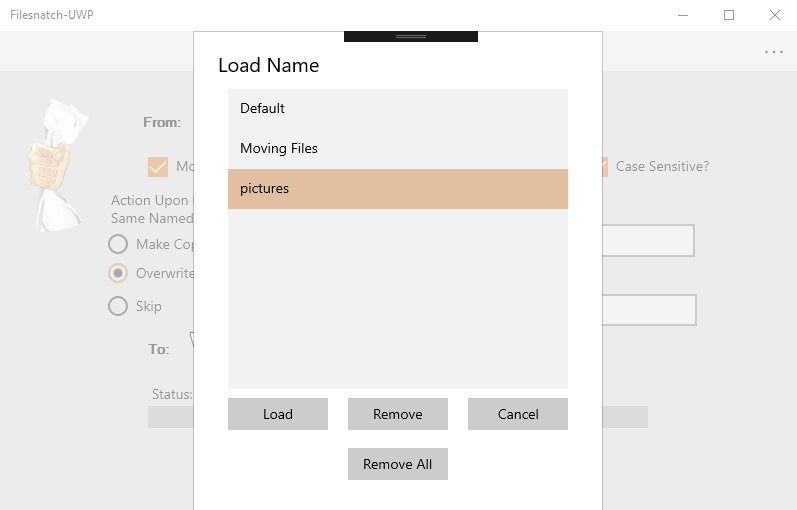Toggle the Case Sensitive? checkbox

point(604,167)
